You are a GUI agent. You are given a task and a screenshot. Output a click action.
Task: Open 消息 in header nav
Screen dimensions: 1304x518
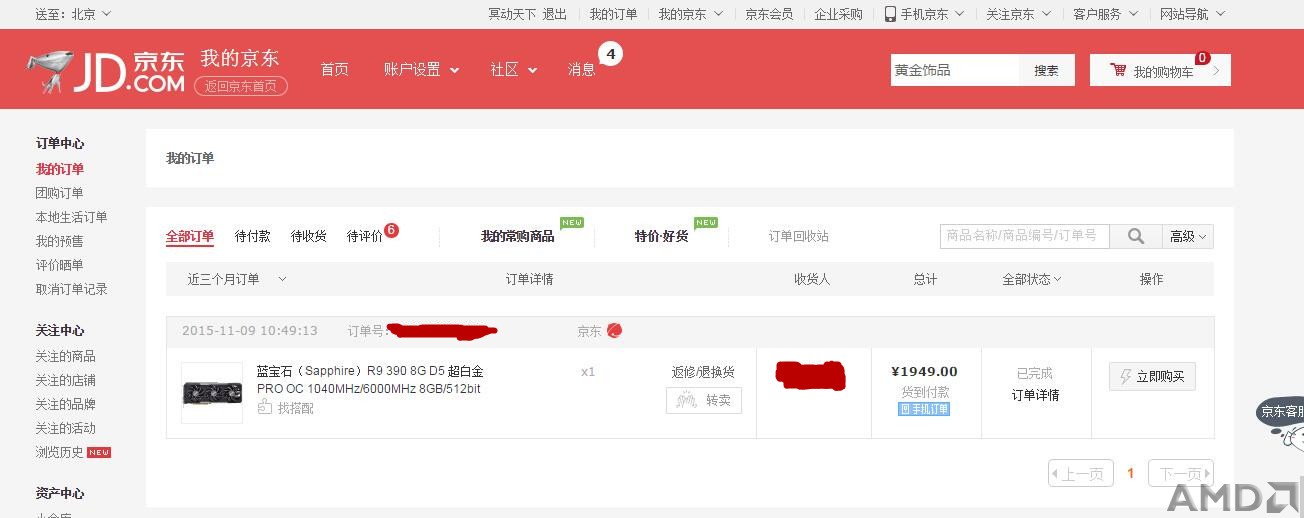coord(582,69)
